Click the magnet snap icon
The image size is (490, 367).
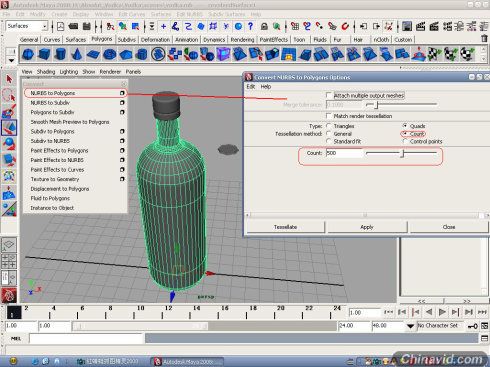click(345, 26)
